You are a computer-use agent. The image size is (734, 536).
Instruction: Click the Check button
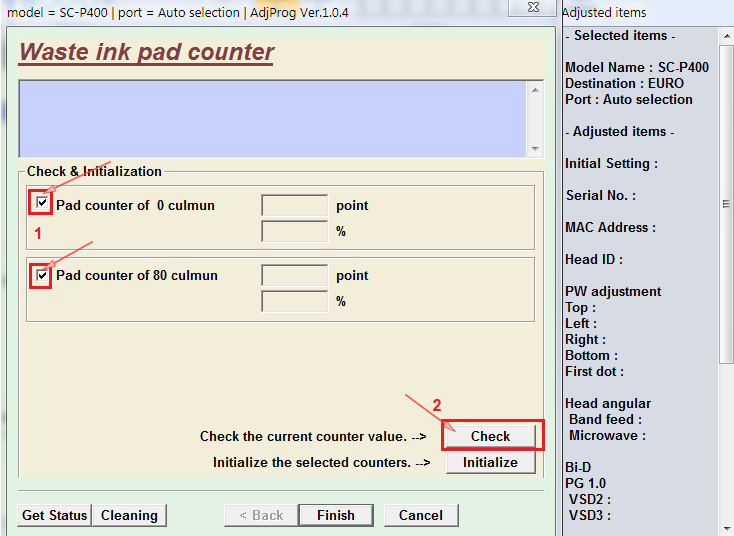pos(490,436)
